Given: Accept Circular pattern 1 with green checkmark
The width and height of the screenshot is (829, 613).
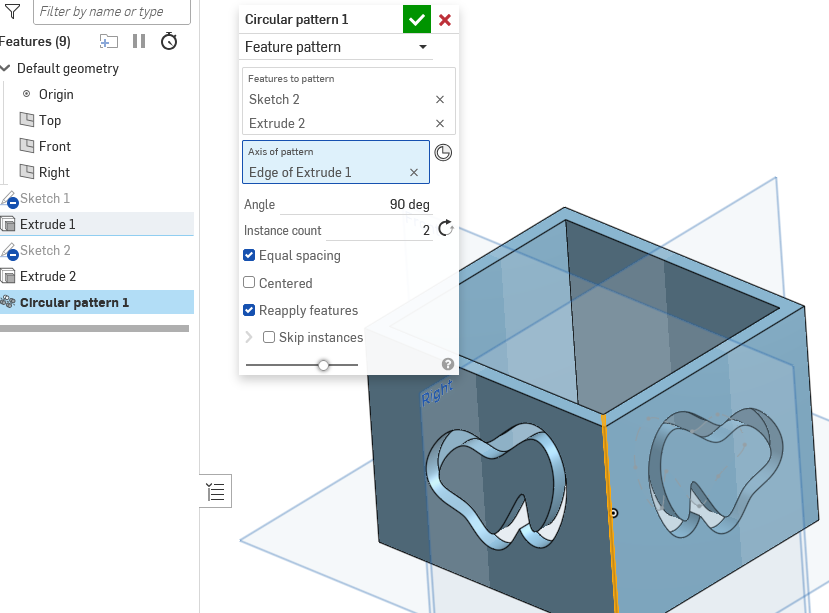Looking at the screenshot, I should (x=417, y=20).
